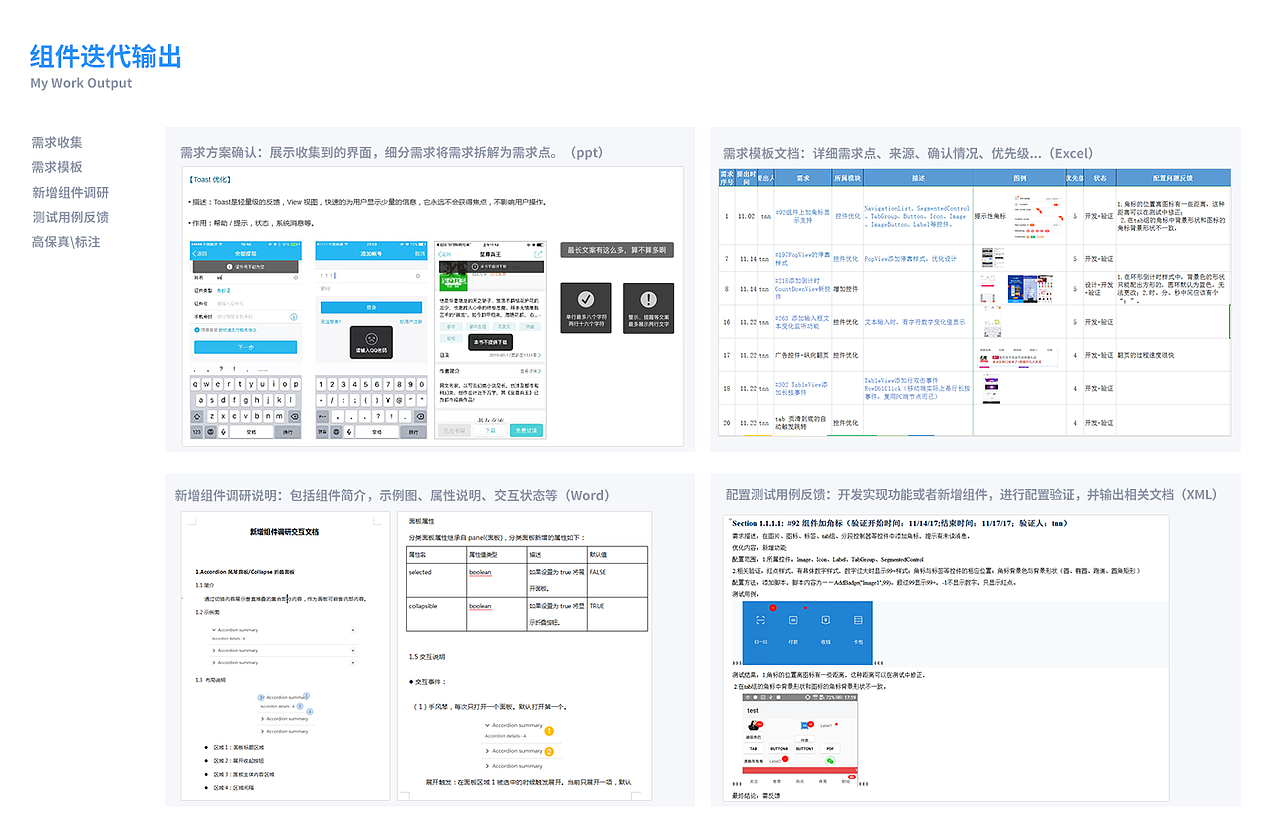
Task: Click the 1.5 交互说明 heading in the Word page
Action: (427, 656)
